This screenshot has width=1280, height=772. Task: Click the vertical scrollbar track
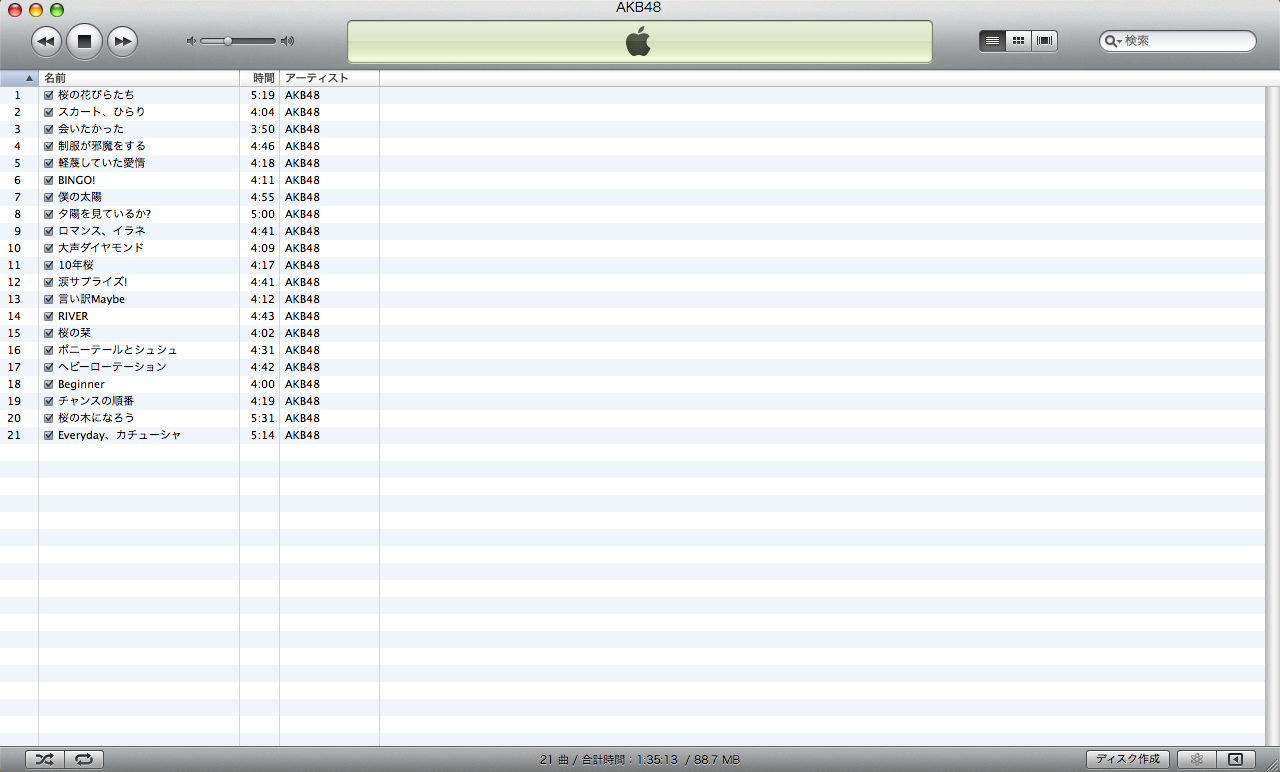pos(1272,415)
